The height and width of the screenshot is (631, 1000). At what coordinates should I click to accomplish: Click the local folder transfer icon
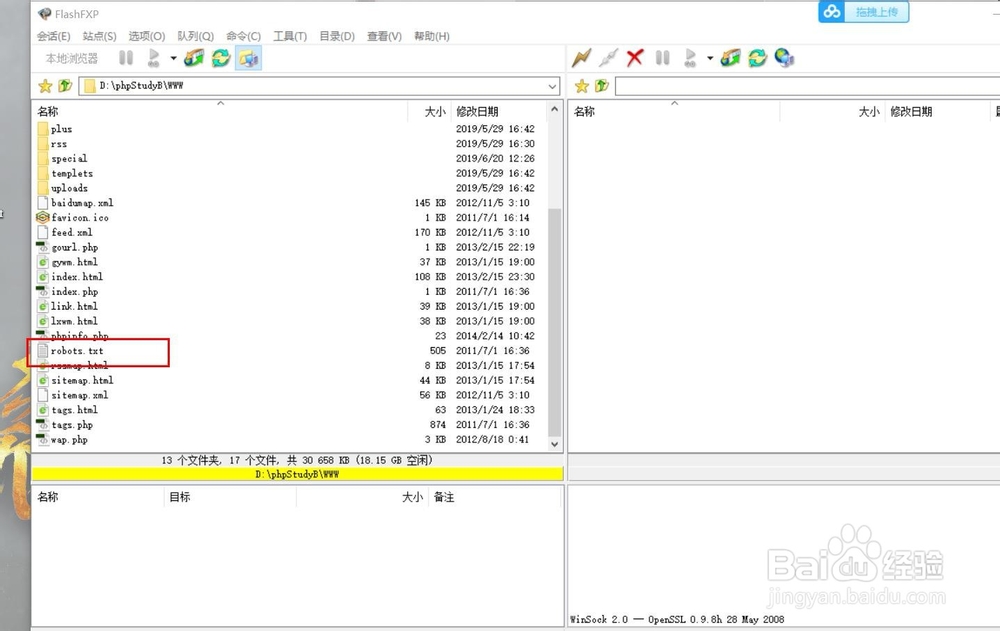pyautogui.click(x=195, y=58)
